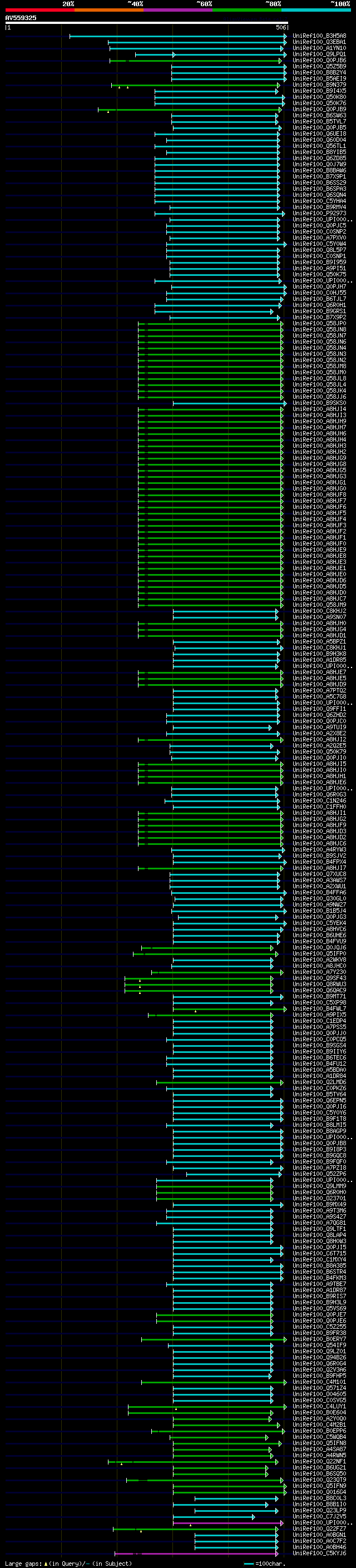Select UniRef100_B9N379 hit name
The height and width of the screenshot is (1568, 356).
[x=319, y=85]
